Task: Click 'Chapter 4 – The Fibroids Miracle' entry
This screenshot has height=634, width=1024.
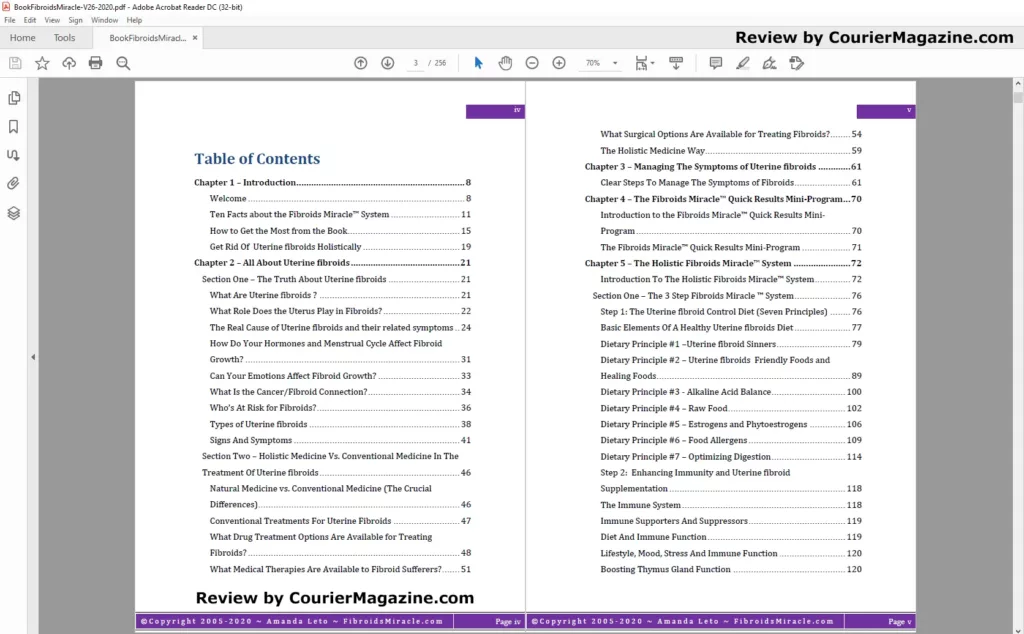Action: [723, 199]
